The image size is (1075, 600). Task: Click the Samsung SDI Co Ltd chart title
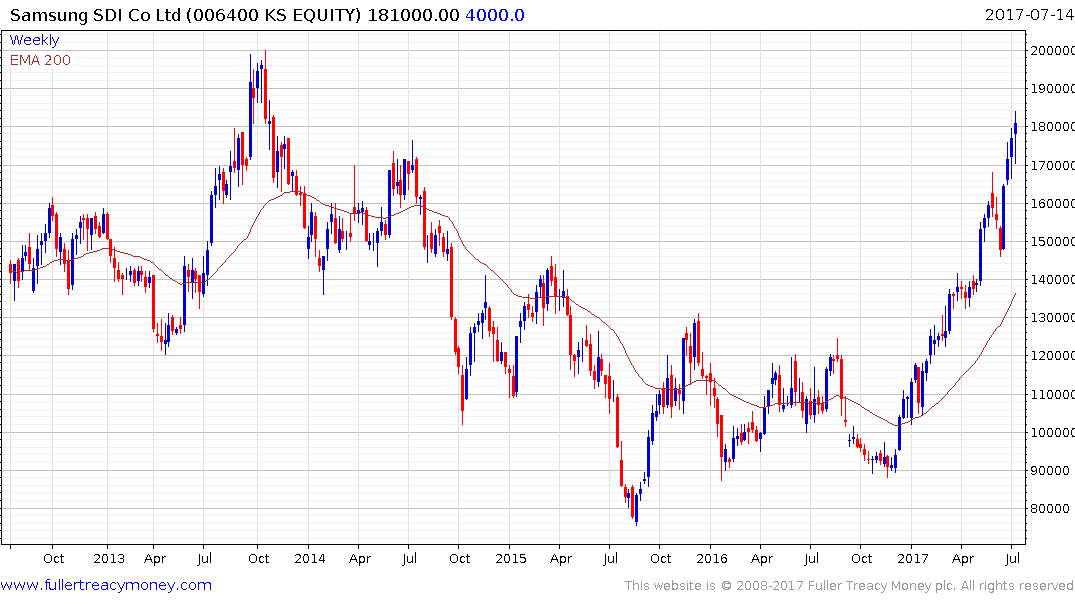point(185,14)
